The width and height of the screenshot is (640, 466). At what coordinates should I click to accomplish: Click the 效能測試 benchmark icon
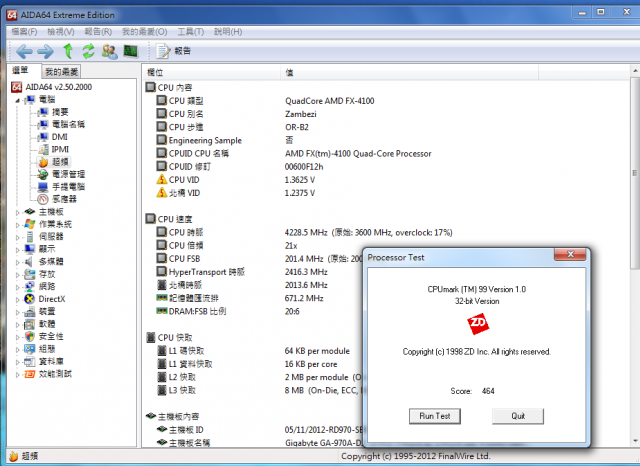29,374
